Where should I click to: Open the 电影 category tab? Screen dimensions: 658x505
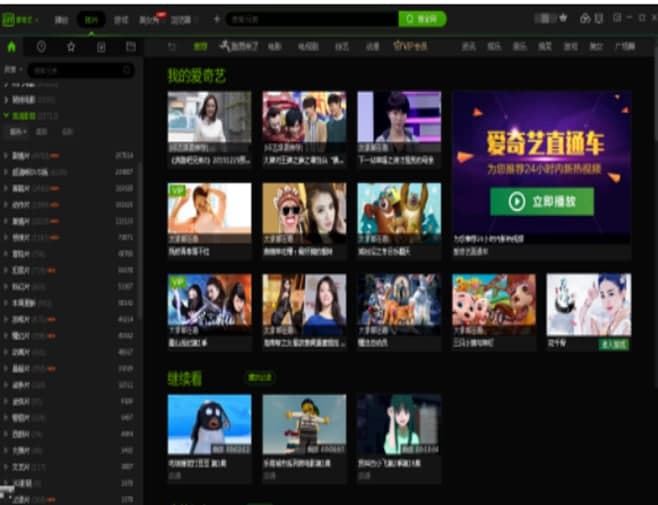274,47
